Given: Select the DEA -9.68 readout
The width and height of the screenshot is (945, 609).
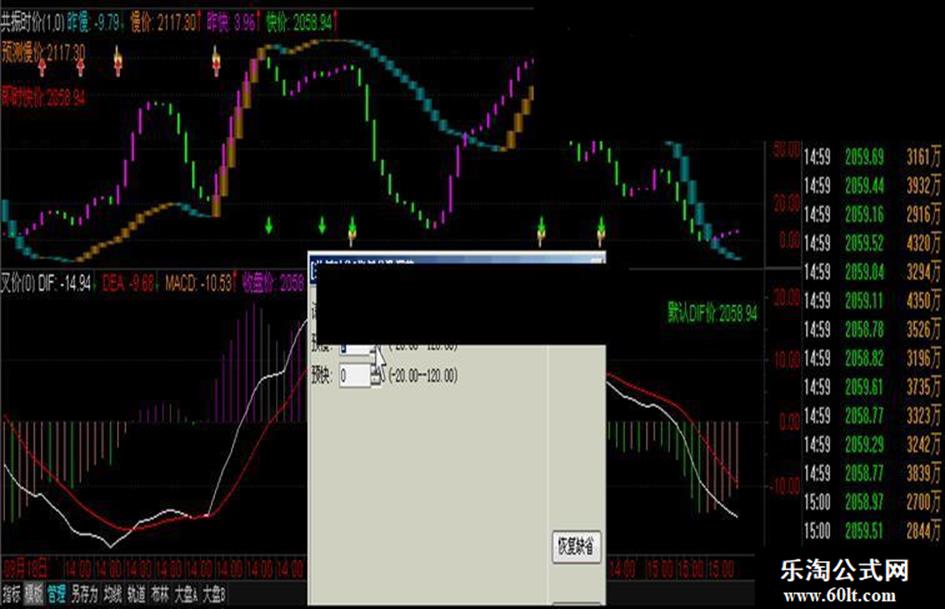Looking at the screenshot, I should click(128, 283).
